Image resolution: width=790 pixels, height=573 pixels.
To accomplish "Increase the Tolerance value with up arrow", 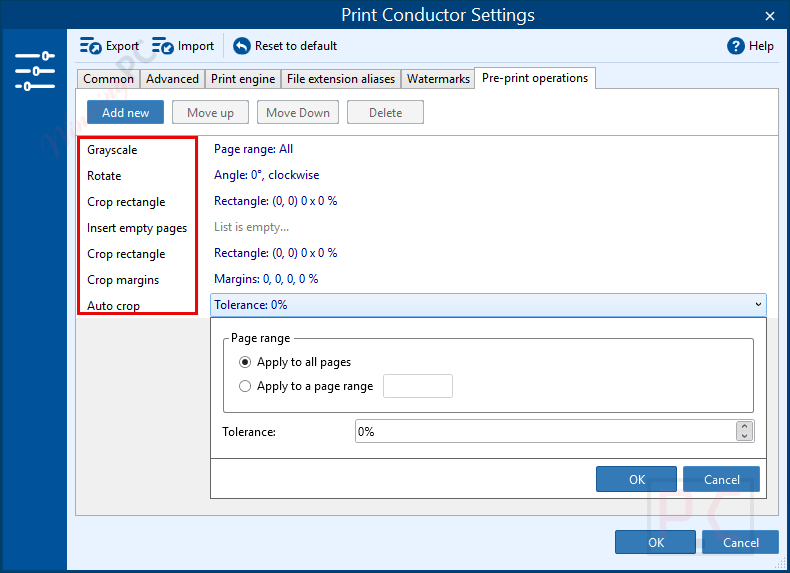I will coord(744,426).
